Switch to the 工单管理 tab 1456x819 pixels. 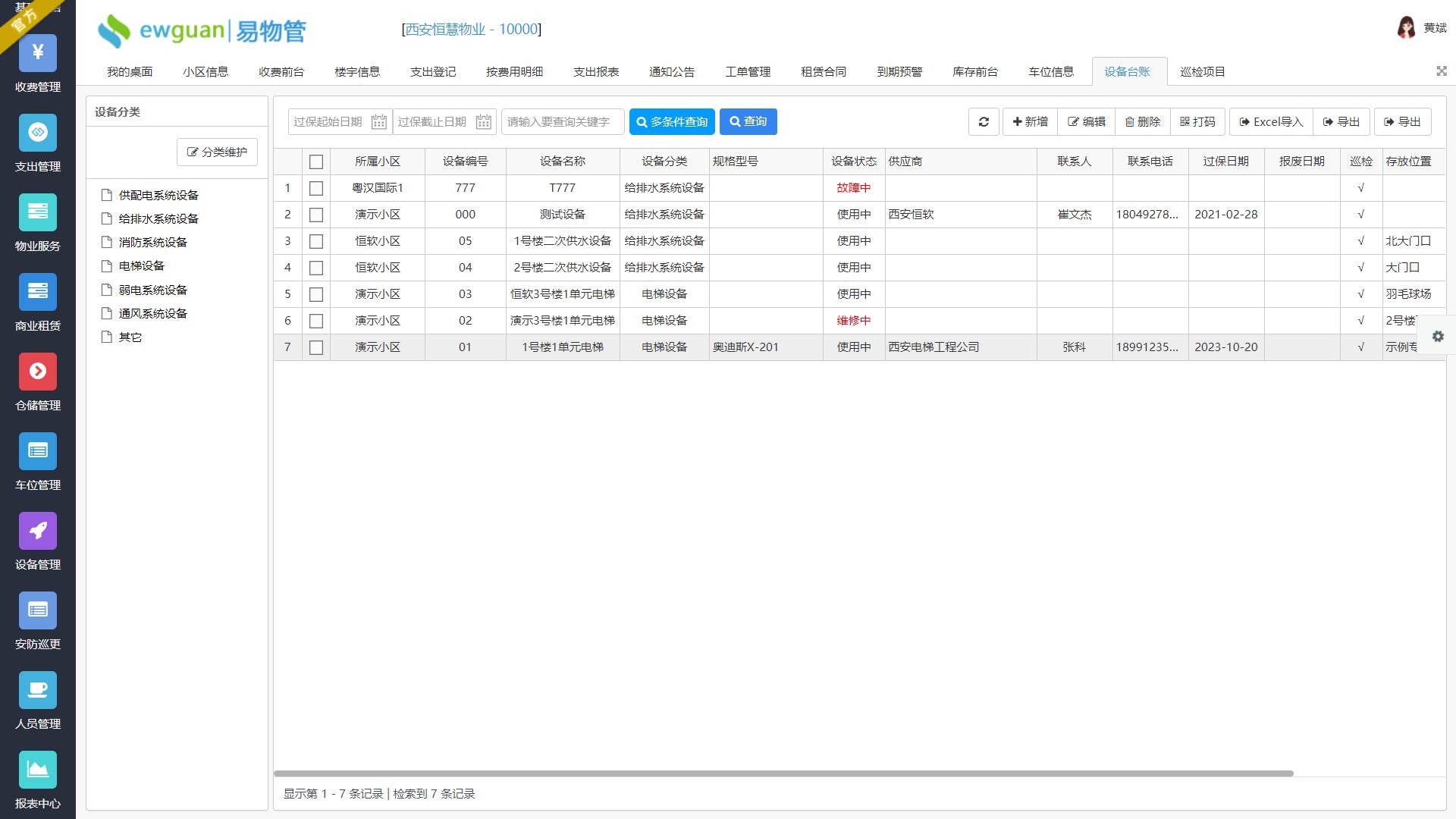pos(747,72)
